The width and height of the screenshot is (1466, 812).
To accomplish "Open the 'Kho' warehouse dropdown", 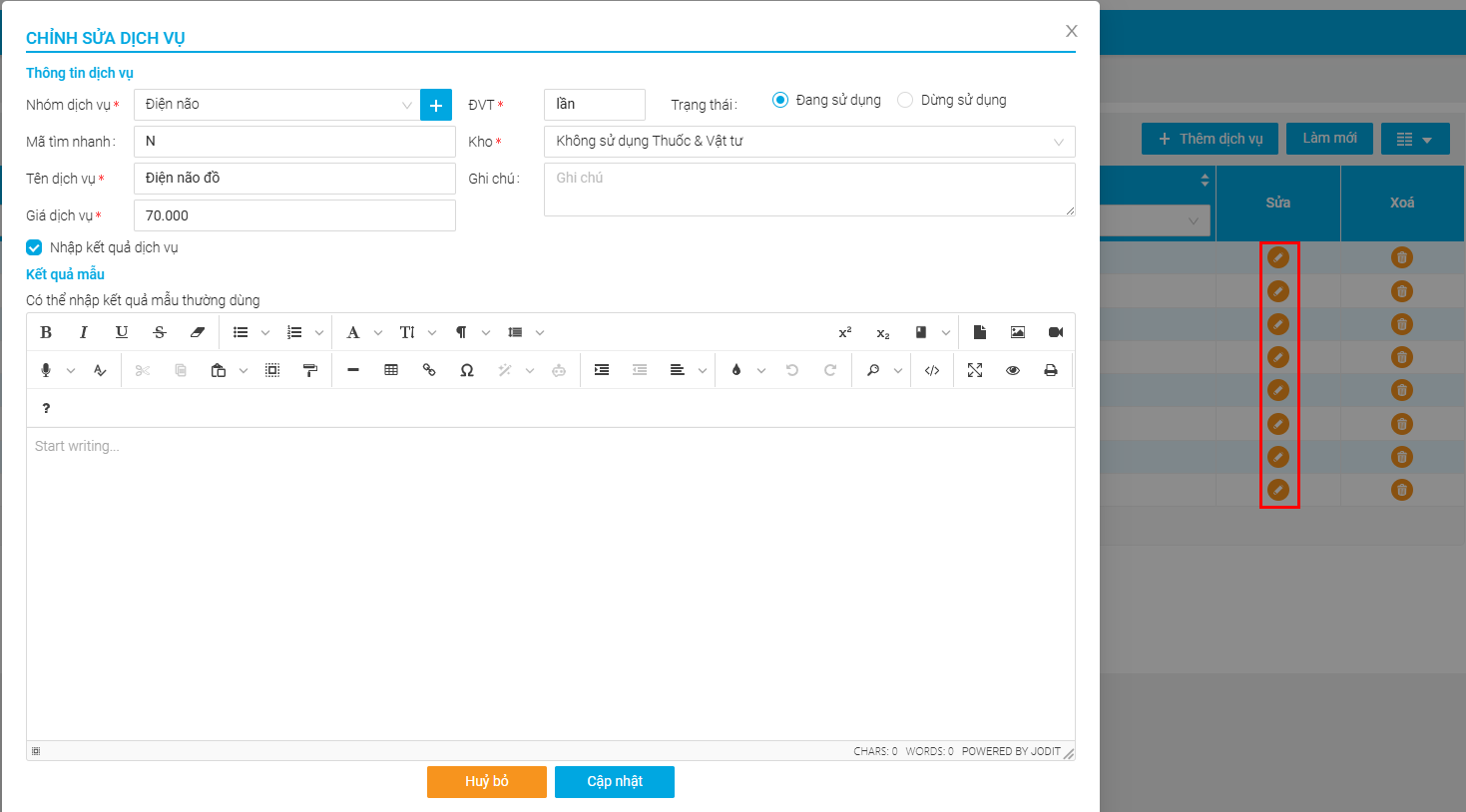I will pyautogui.click(x=809, y=142).
